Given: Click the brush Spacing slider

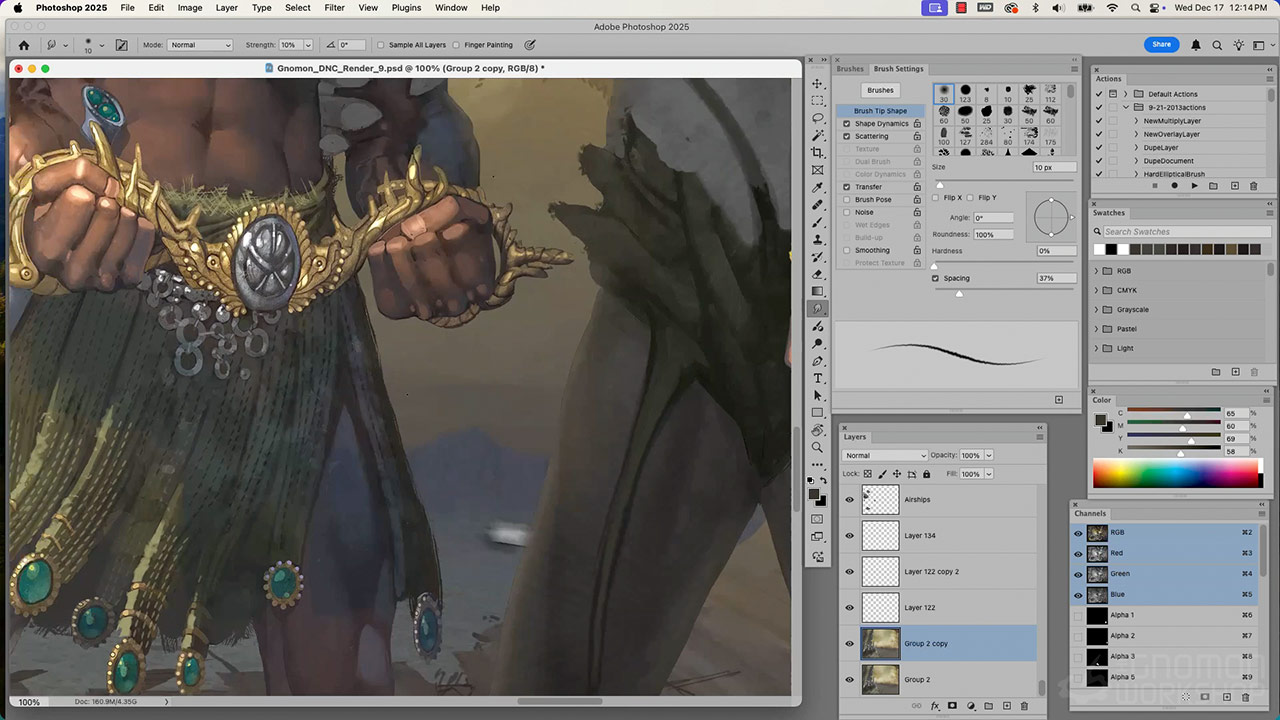Looking at the screenshot, I should (x=959, y=293).
